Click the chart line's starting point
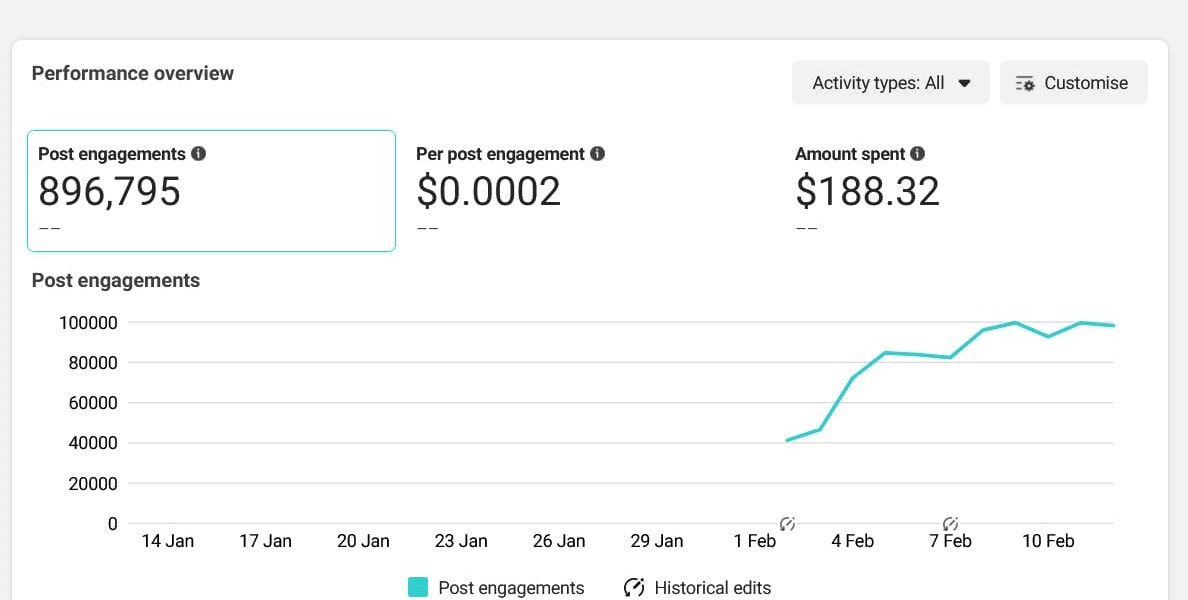This screenshot has width=1188, height=600. coord(788,440)
